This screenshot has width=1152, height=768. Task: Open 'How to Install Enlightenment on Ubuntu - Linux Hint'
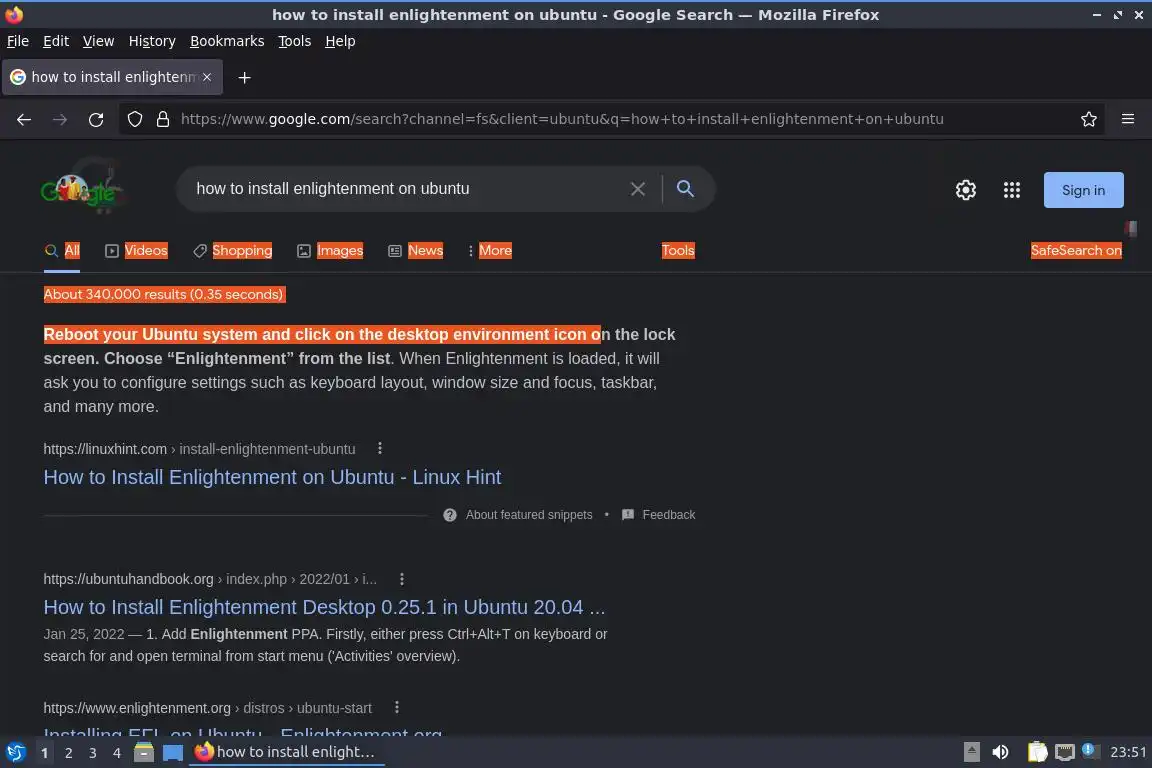pos(272,478)
